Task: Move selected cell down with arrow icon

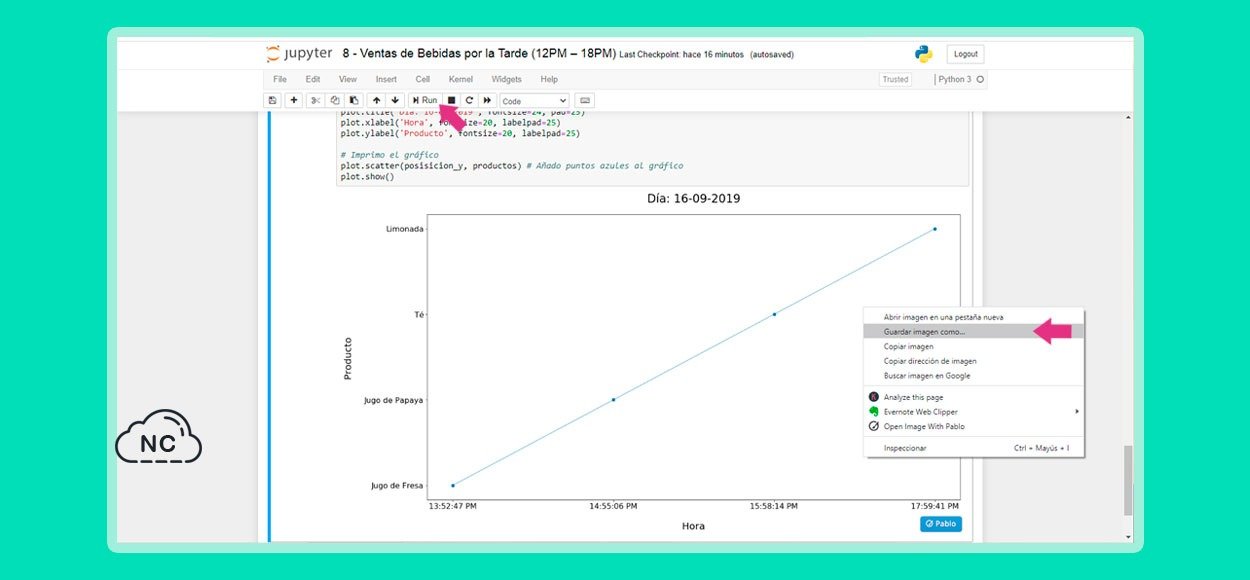Action: (x=395, y=100)
